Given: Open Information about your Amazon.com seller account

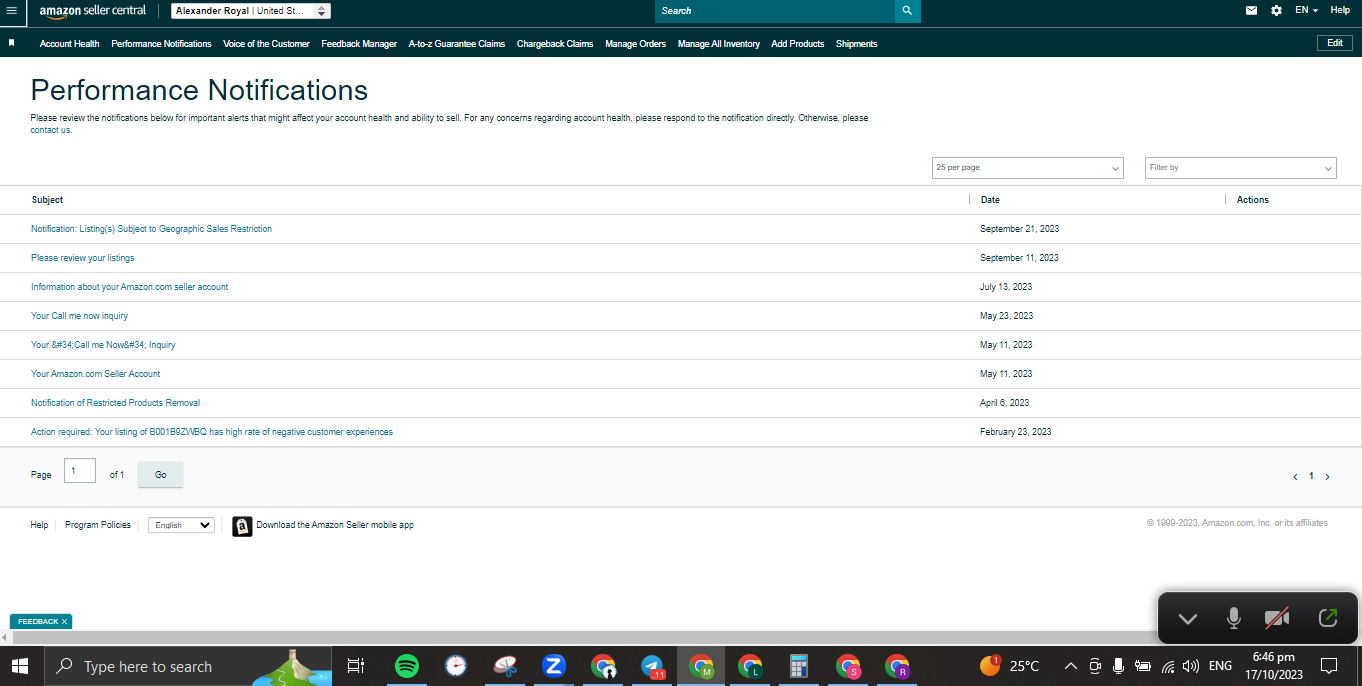Looking at the screenshot, I should (129, 287).
